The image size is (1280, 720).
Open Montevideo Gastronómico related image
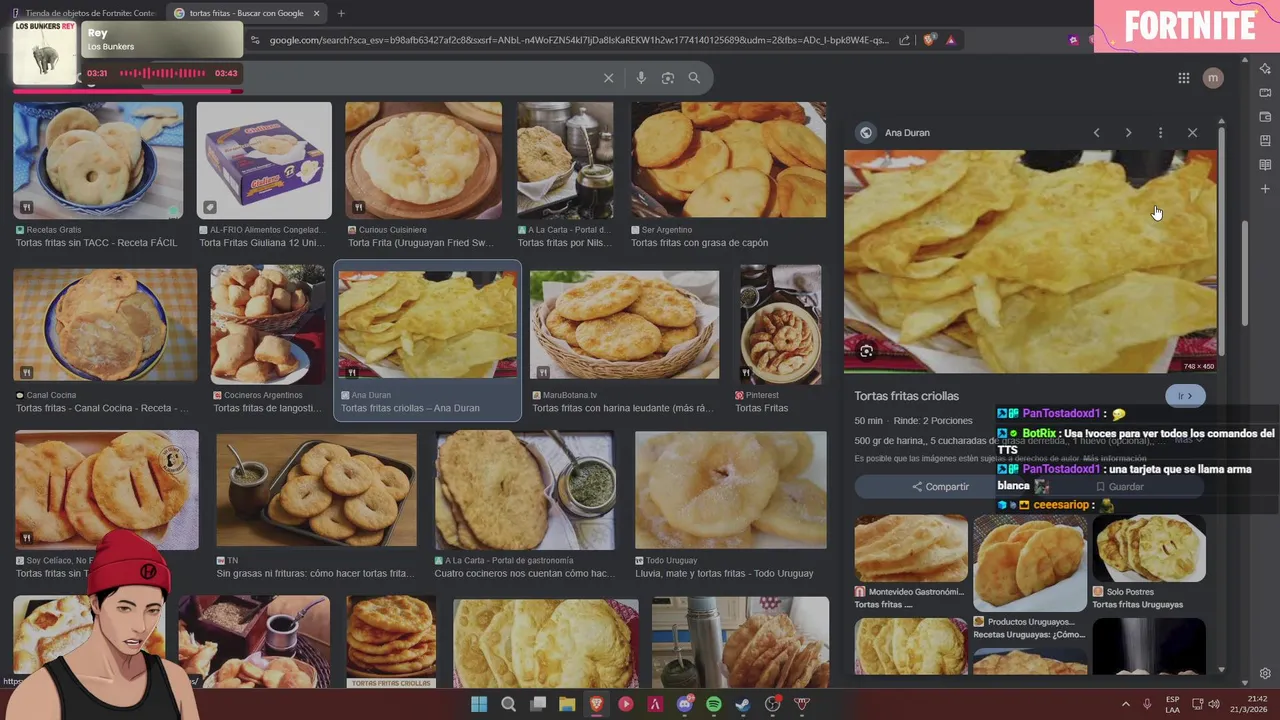pyautogui.click(x=911, y=548)
